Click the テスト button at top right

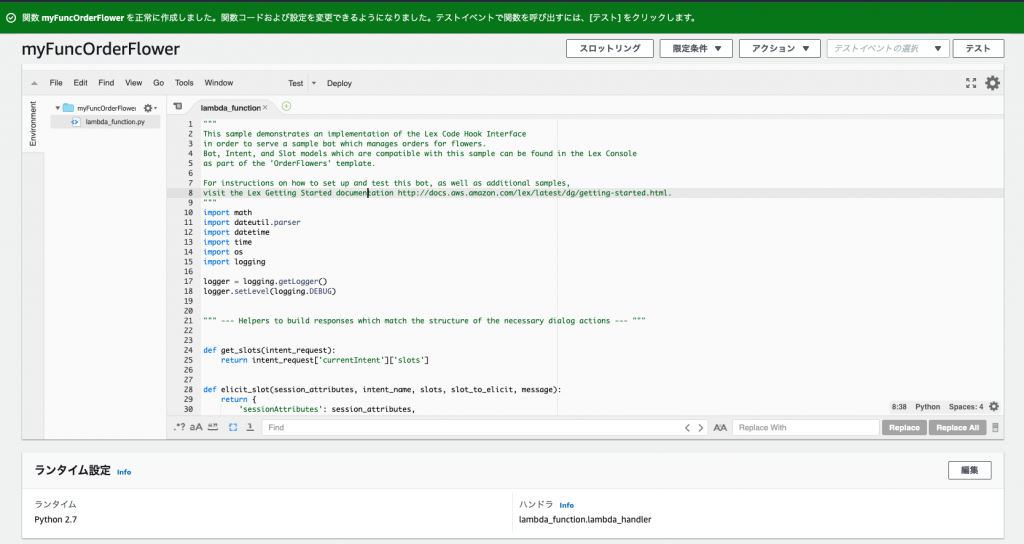[x=978, y=48]
